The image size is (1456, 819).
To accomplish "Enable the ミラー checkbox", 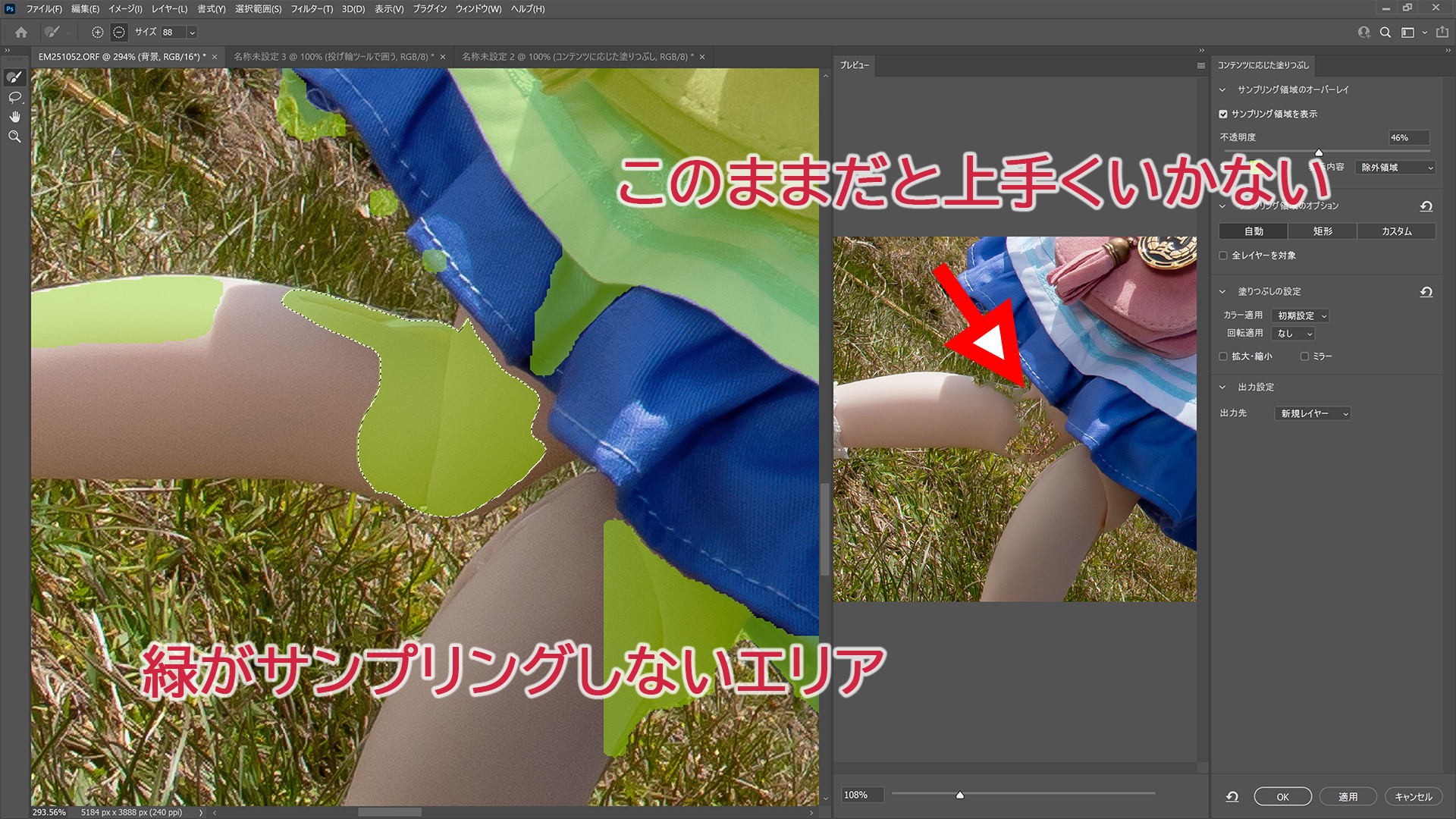I will point(1304,356).
